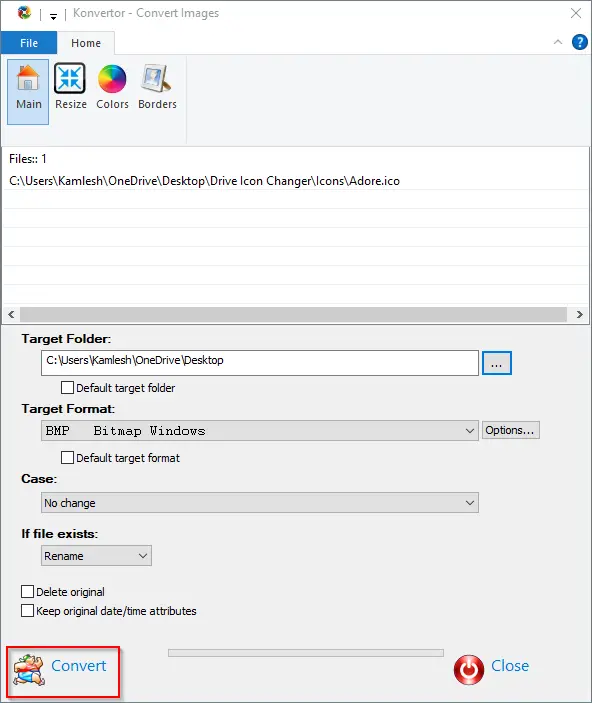Expand the Rename if file exists dropdown
The width and height of the screenshot is (592, 703).
[96, 555]
